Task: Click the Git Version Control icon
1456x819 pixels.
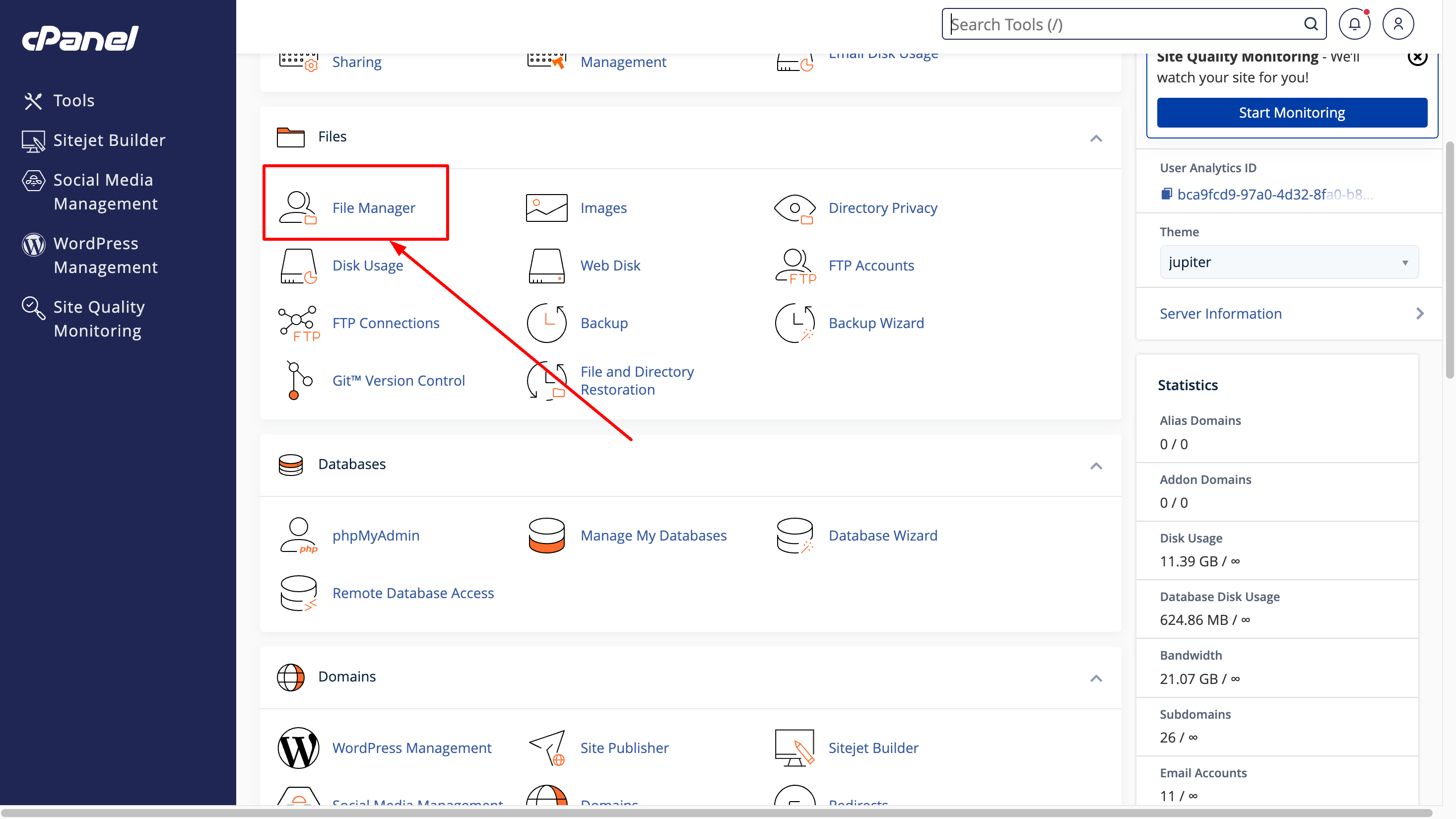Action: pyautogui.click(x=299, y=380)
